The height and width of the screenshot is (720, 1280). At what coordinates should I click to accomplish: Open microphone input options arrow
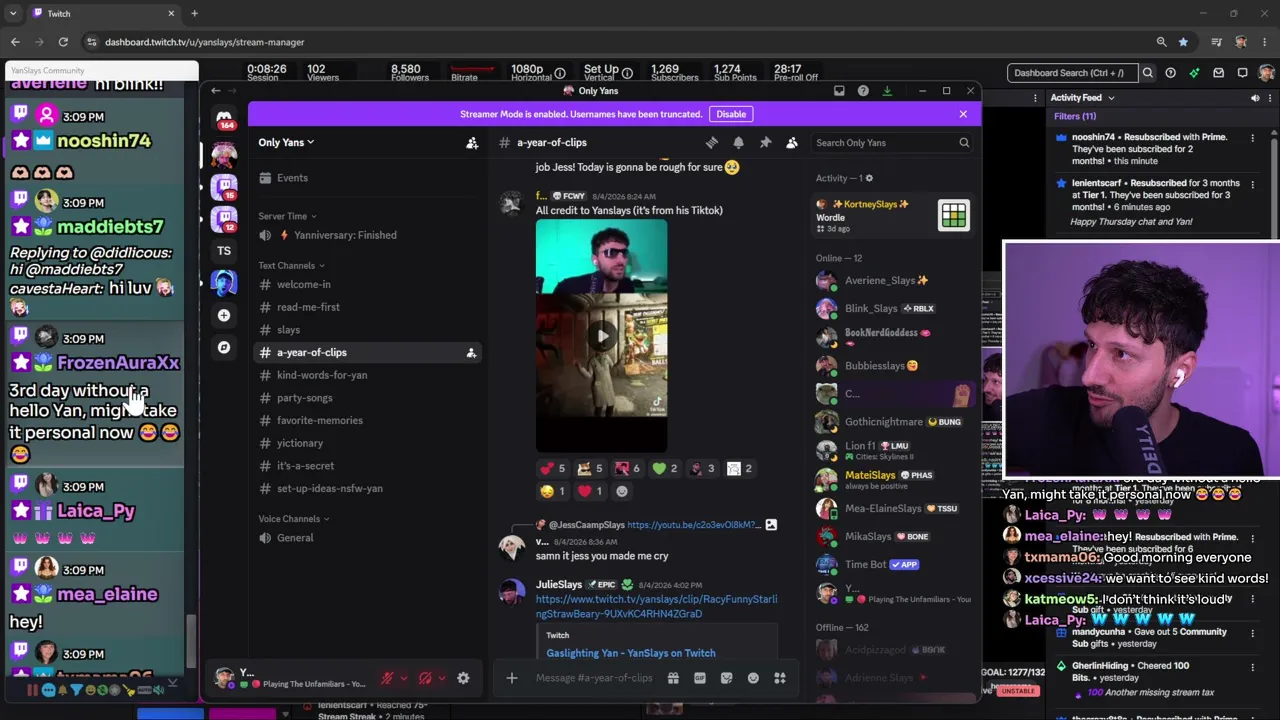(x=404, y=678)
